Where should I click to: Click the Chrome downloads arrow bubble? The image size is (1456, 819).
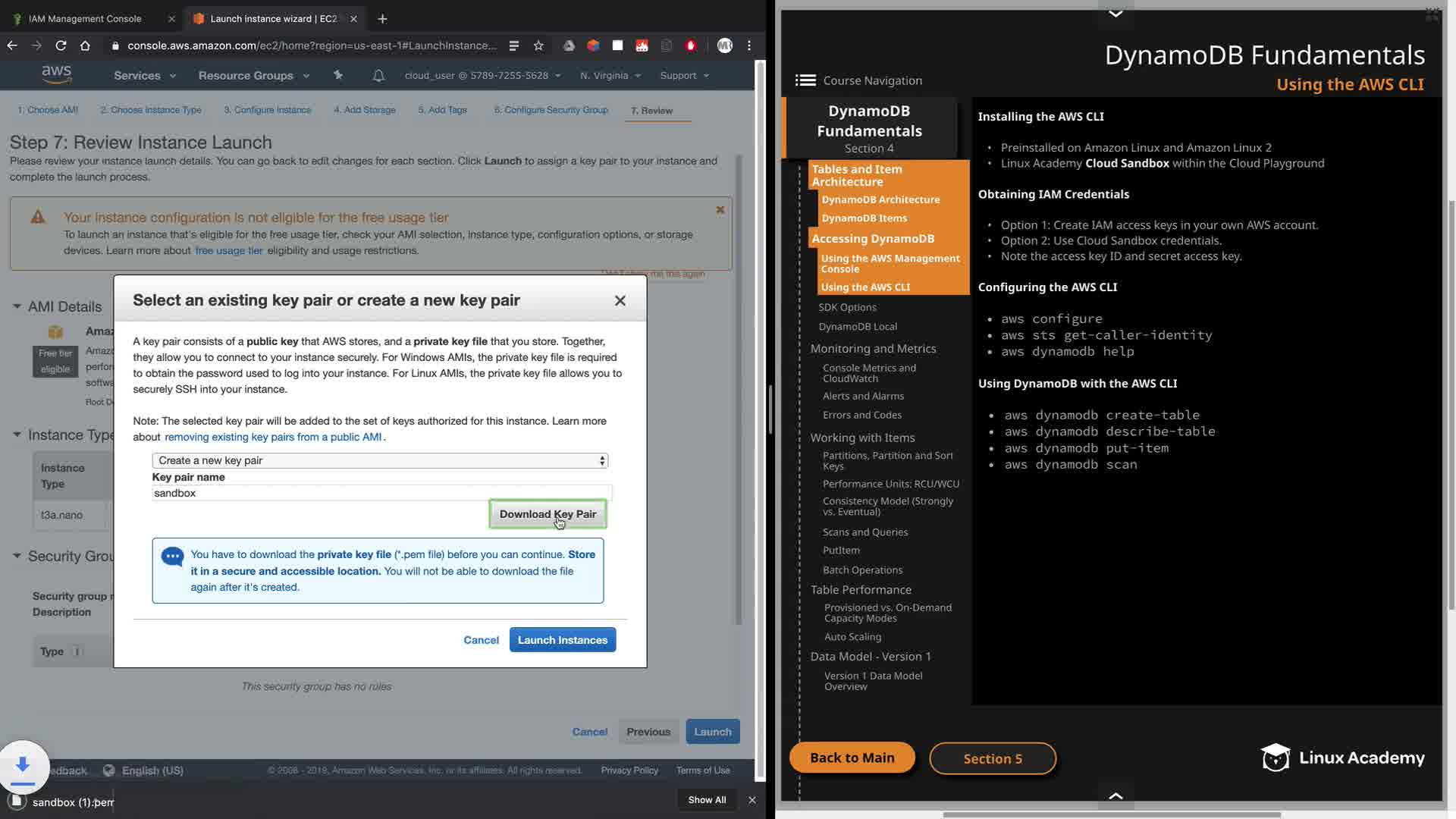(23, 765)
